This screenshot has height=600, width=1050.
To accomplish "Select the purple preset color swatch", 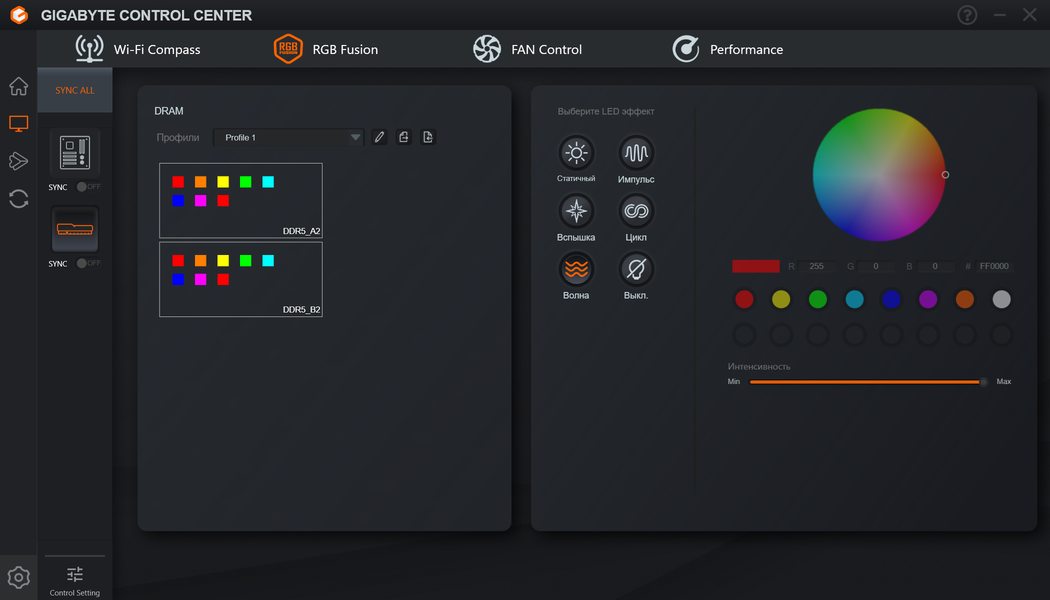I will (x=928, y=299).
